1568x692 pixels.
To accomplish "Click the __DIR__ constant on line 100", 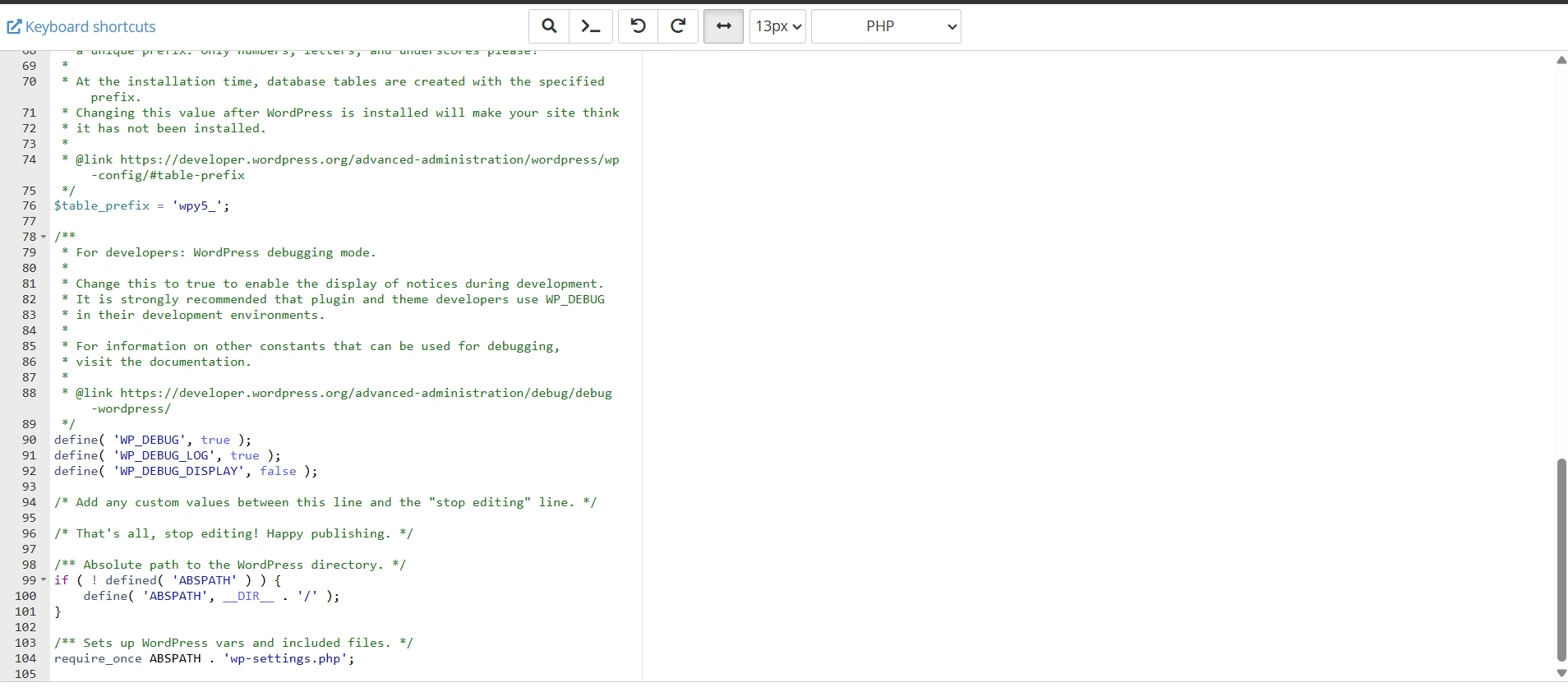I will [x=249, y=596].
